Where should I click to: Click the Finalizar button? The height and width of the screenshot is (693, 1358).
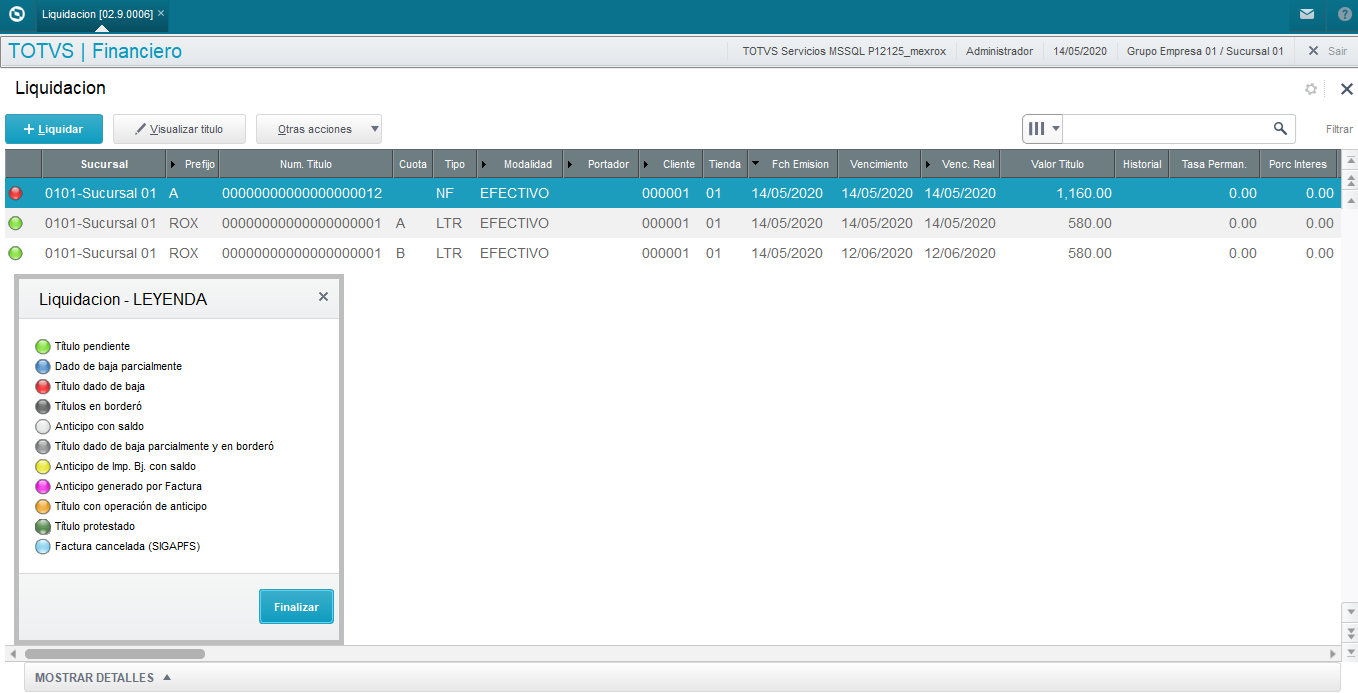click(x=296, y=607)
